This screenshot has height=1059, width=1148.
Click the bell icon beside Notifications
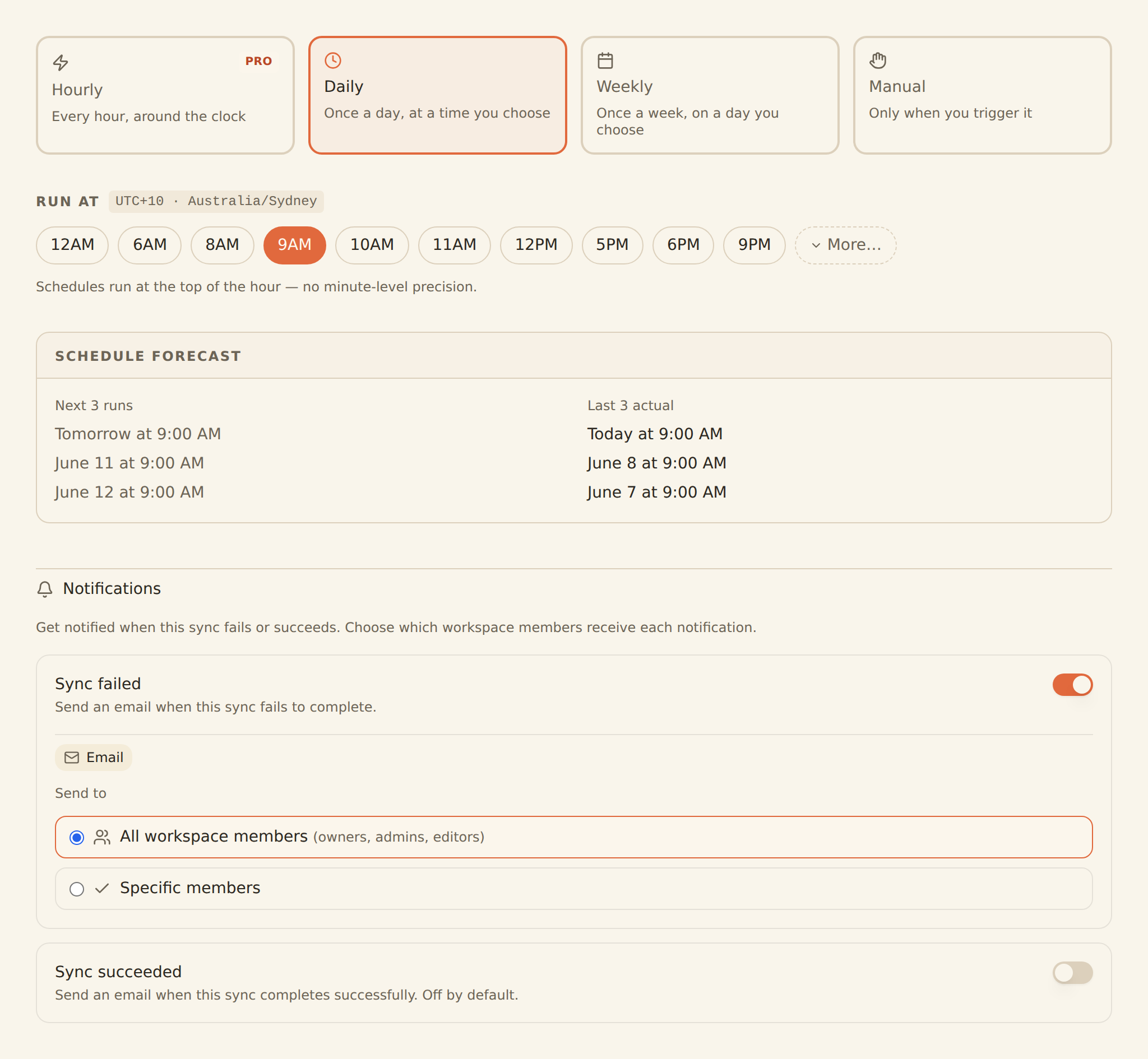[x=45, y=589]
